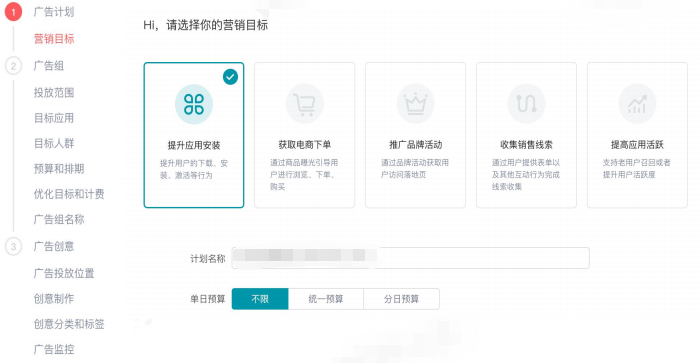Set daily budget to 分日预算
Viewport: 700px width, 363px height.
point(401,299)
